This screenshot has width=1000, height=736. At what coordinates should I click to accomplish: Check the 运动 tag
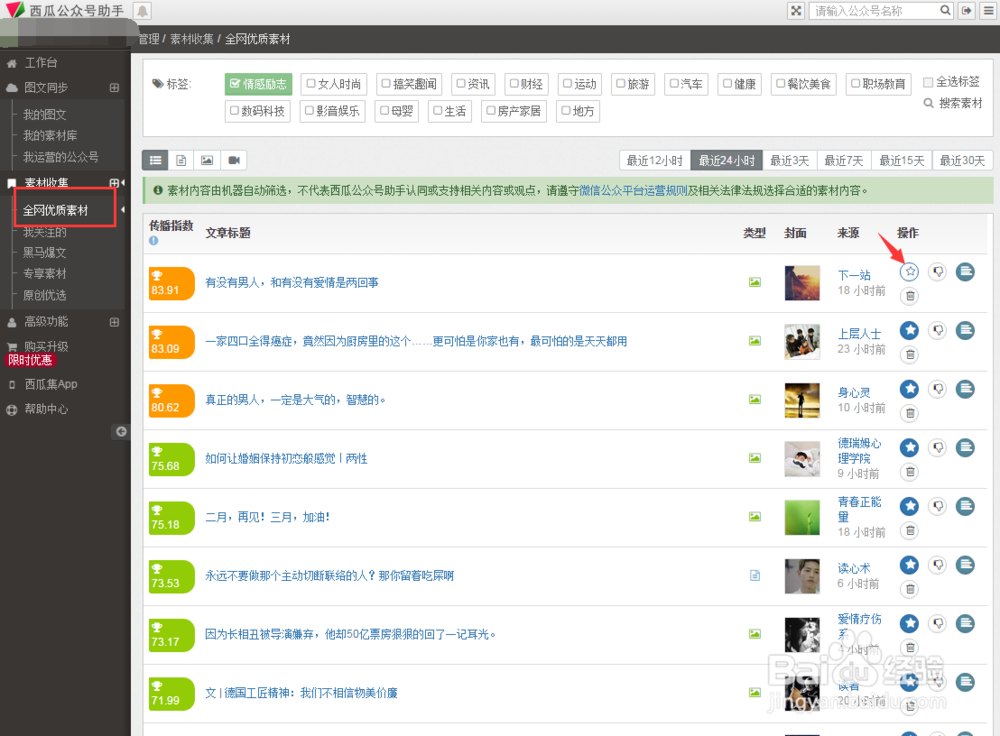(x=580, y=84)
